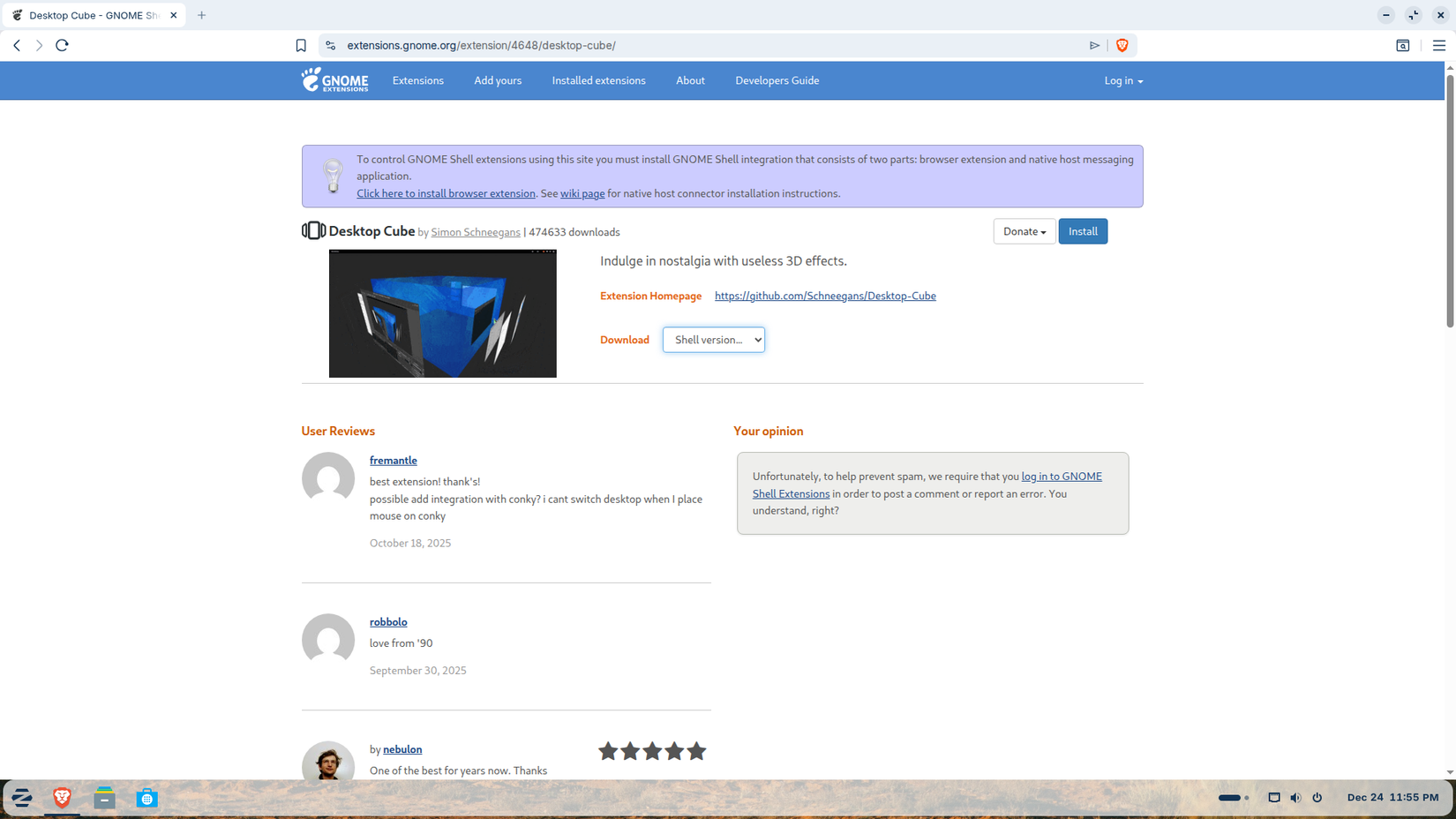Image resolution: width=1456 pixels, height=819 pixels.
Task: Click robbolo's avatar picture
Action: point(328,640)
